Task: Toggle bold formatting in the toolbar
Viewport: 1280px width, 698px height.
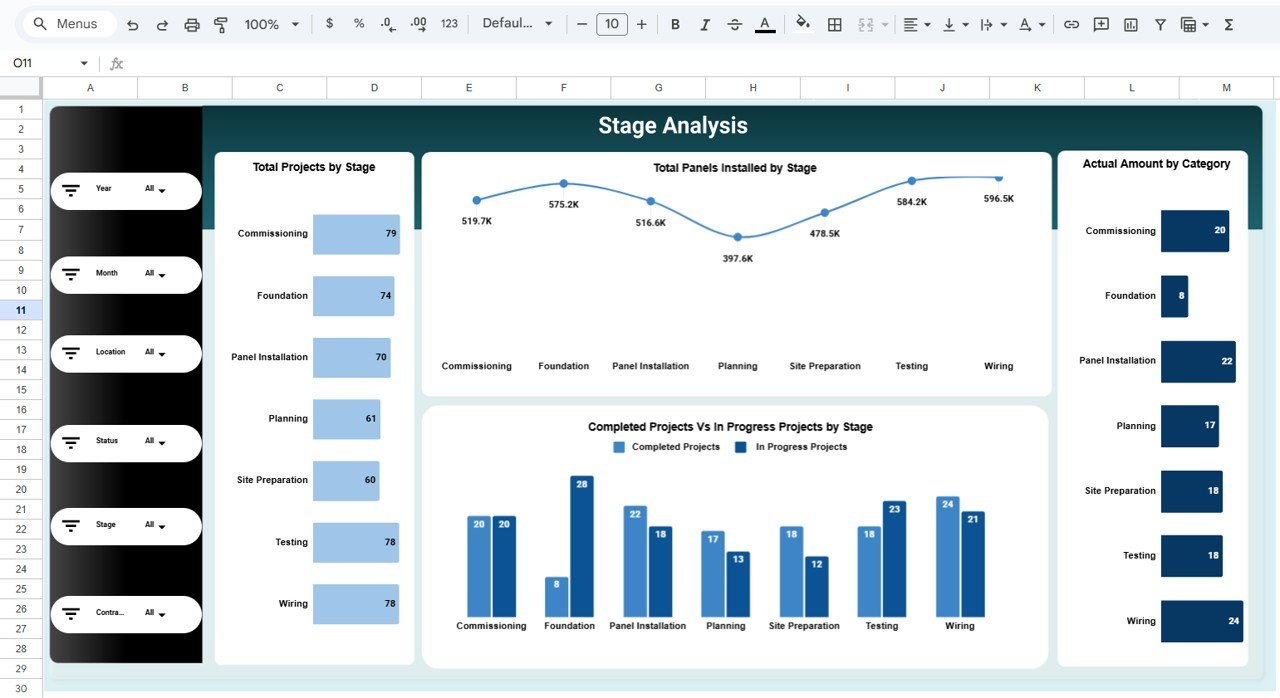Action: [x=675, y=23]
